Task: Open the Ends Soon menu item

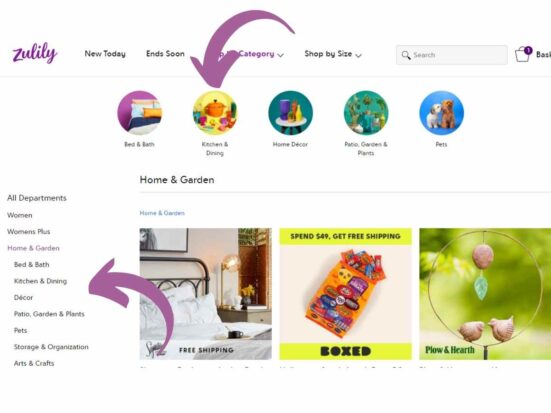Action: tap(165, 54)
